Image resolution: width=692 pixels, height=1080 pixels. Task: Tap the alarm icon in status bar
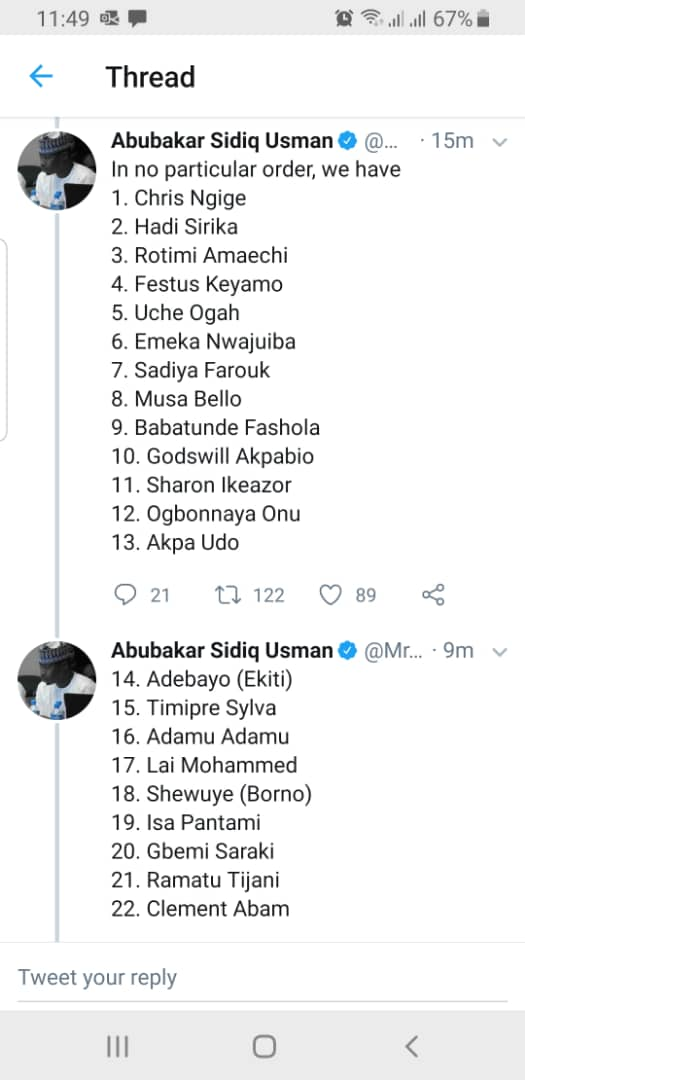pos(345,18)
